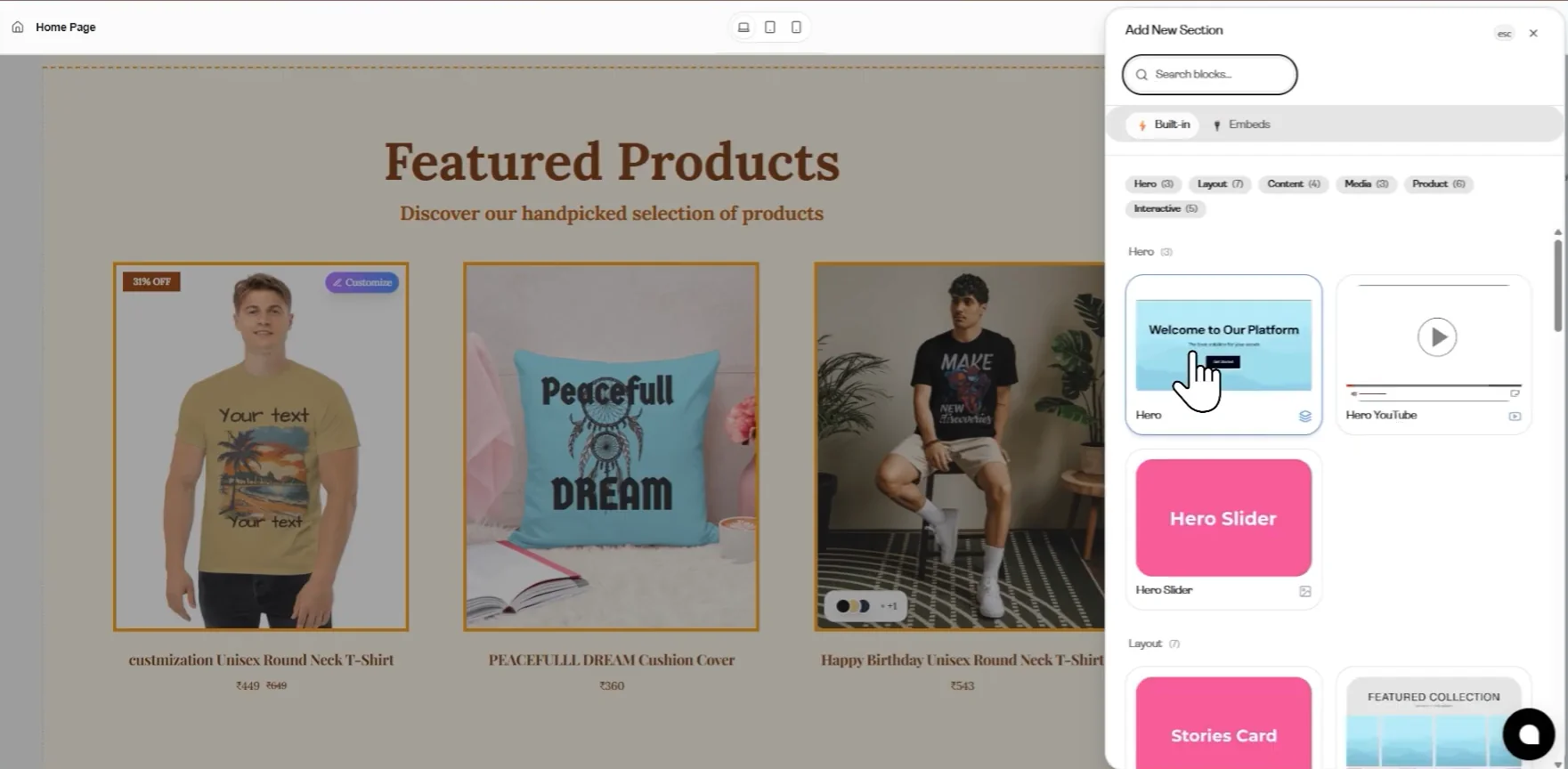The height and width of the screenshot is (769, 1568).
Task: Open PEACEFULLL DREAM Cushion Cover title
Action: click(612, 660)
